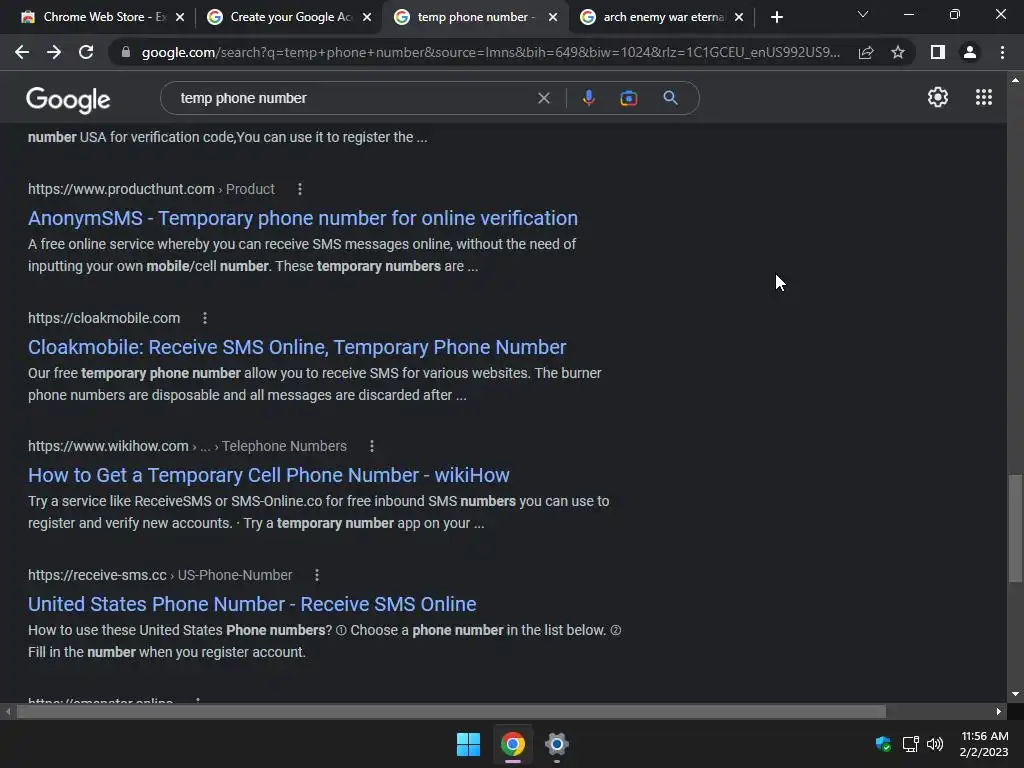Open Settings app from taskbar
The width and height of the screenshot is (1024, 768).
coord(557,744)
